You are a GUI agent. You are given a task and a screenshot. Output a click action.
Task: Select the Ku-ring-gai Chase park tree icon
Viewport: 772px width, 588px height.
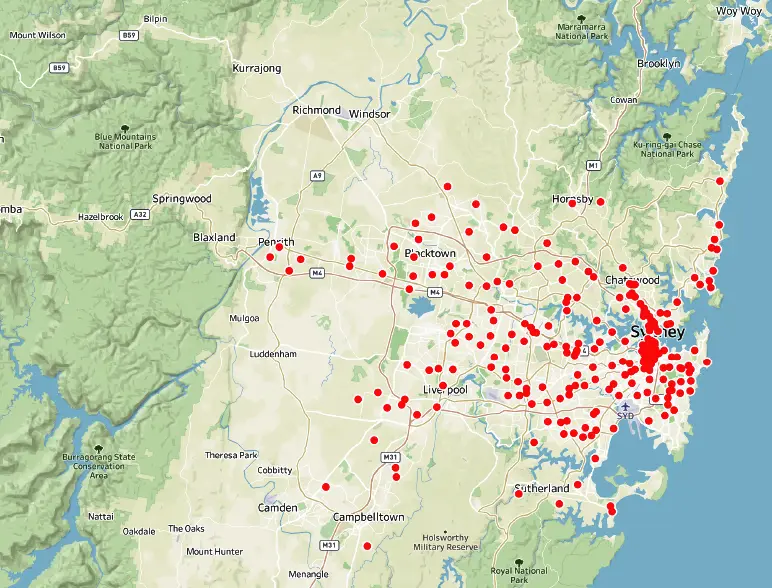click(666, 134)
